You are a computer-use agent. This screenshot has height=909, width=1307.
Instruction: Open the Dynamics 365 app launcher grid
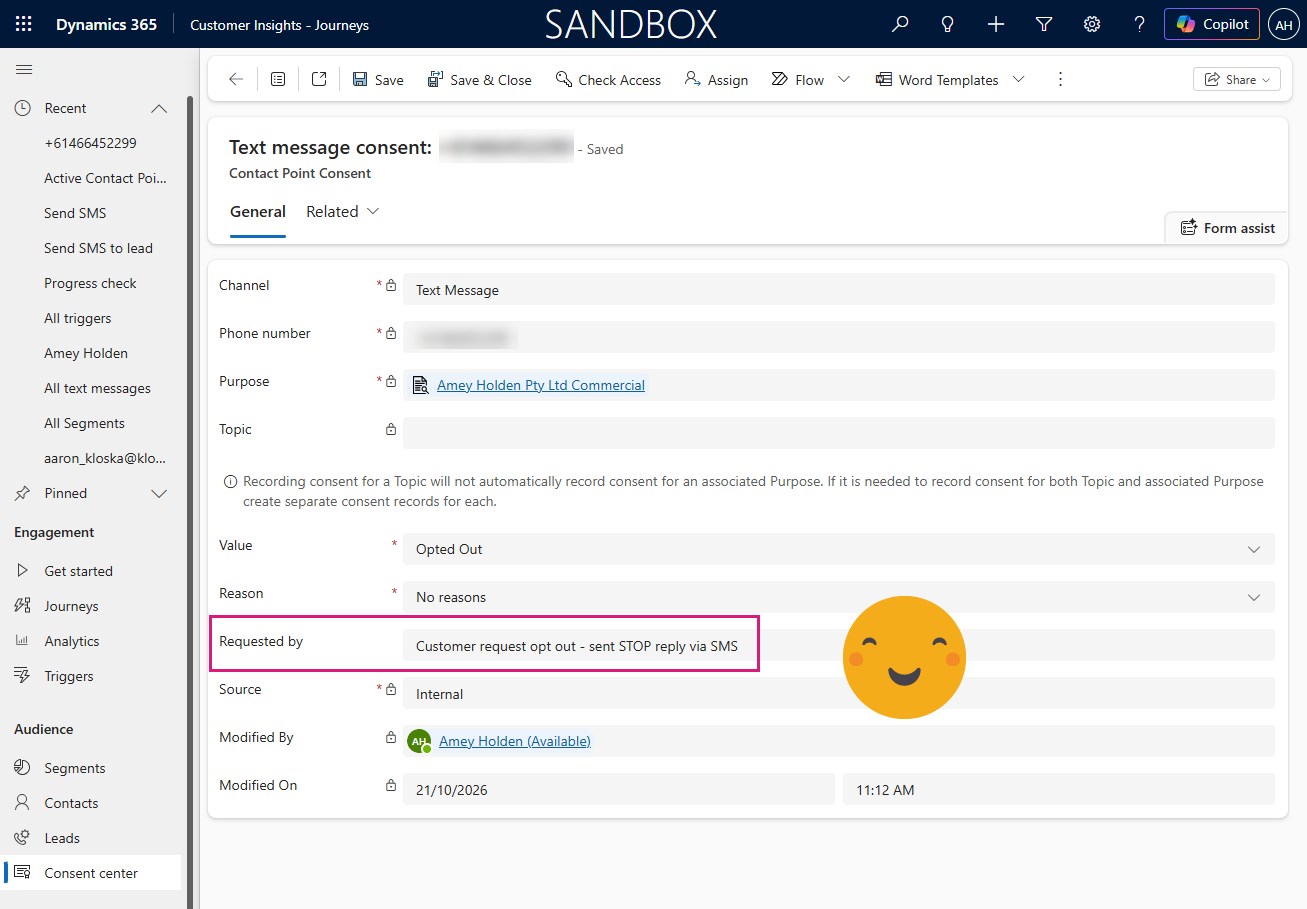point(24,24)
